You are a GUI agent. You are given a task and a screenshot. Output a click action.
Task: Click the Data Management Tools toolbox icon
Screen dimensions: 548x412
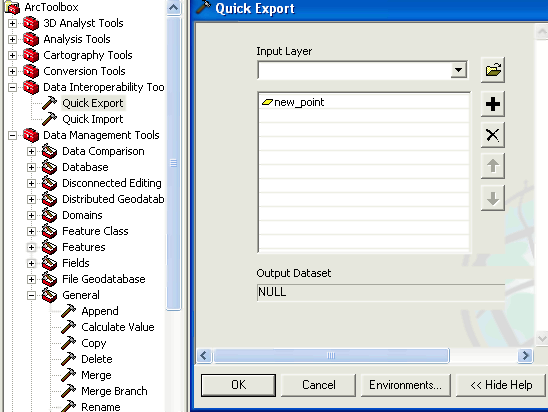point(31,135)
